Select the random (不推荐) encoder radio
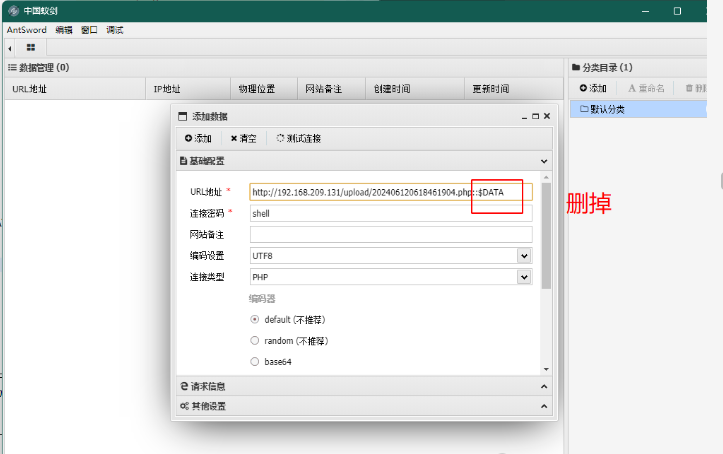Screen dimensions: 723x454 tap(255, 341)
